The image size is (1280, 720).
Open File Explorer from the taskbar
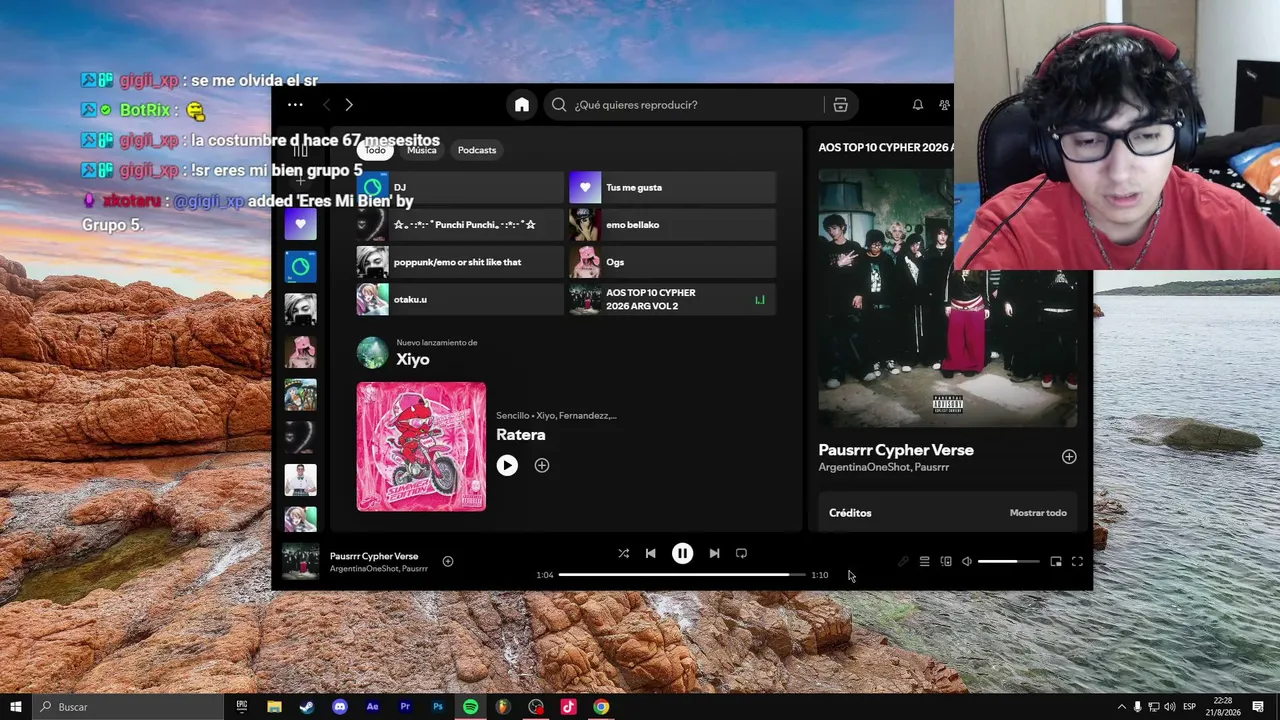(274, 707)
